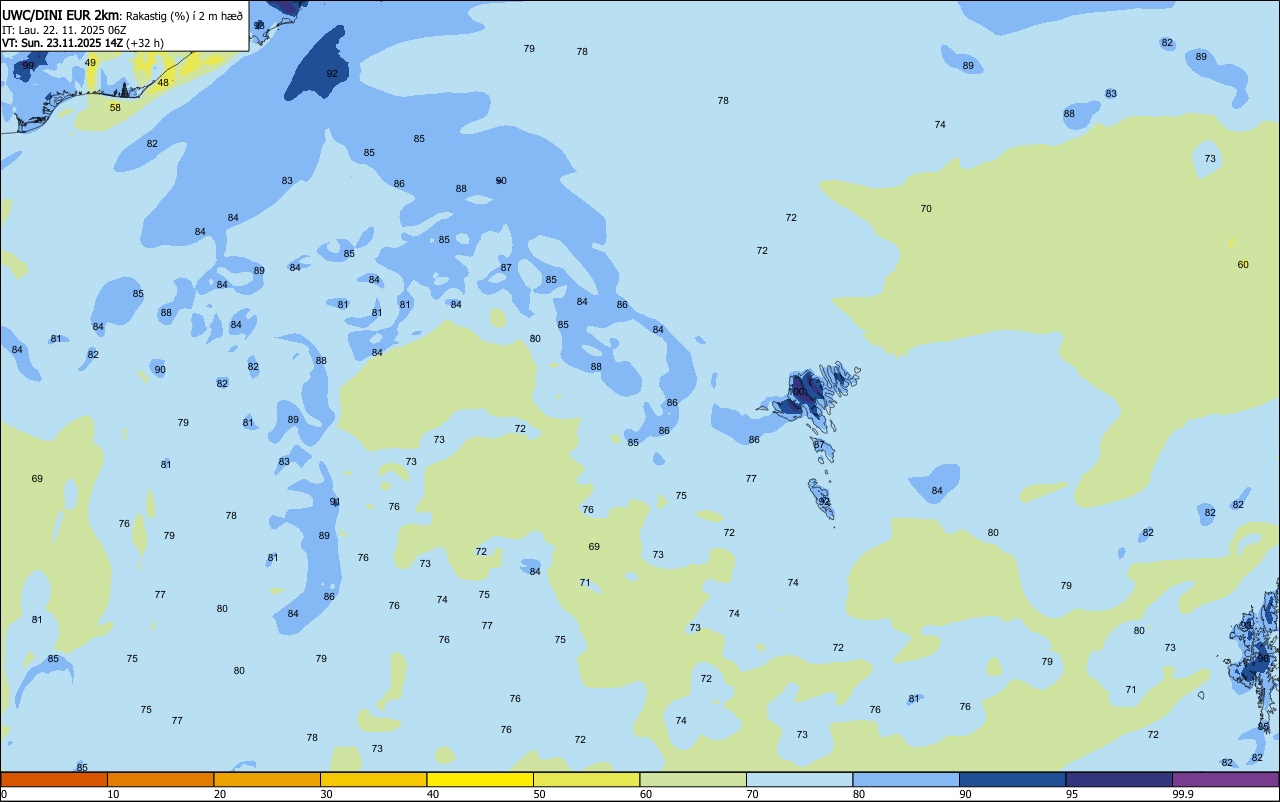1280x802 pixels.
Task: Click the dark orange 0–10 legend swatch
Action: tap(54, 779)
